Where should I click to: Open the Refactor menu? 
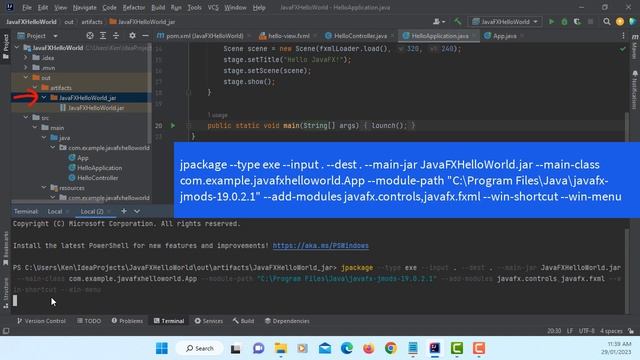point(133,7)
